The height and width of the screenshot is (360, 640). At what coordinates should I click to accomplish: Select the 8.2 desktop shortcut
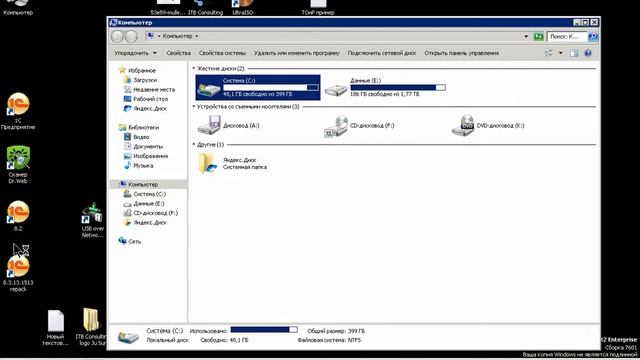point(18,216)
